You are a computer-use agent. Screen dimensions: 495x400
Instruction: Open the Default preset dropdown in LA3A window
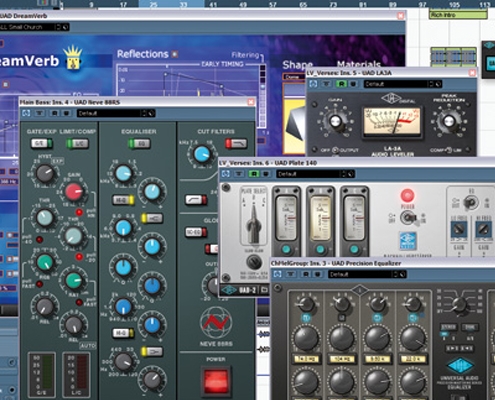tap(396, 84)
